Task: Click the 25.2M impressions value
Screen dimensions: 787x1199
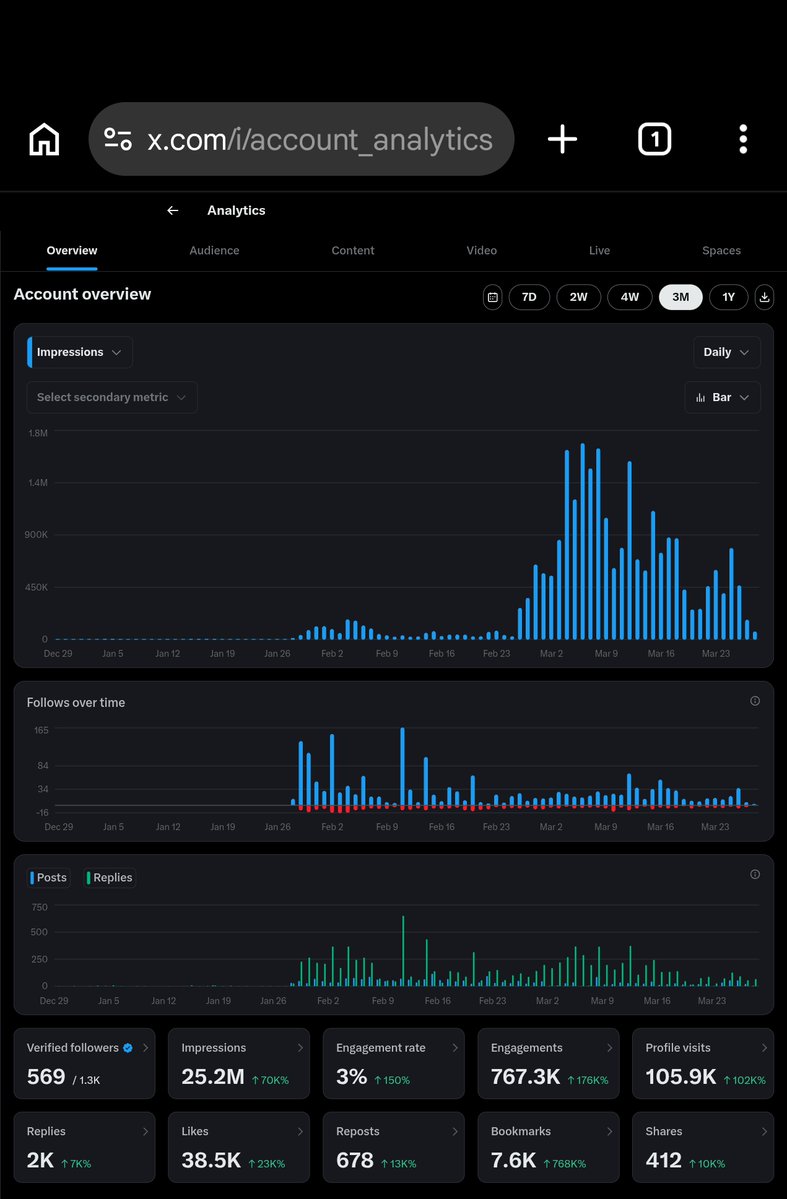Action: point(213,1077)
